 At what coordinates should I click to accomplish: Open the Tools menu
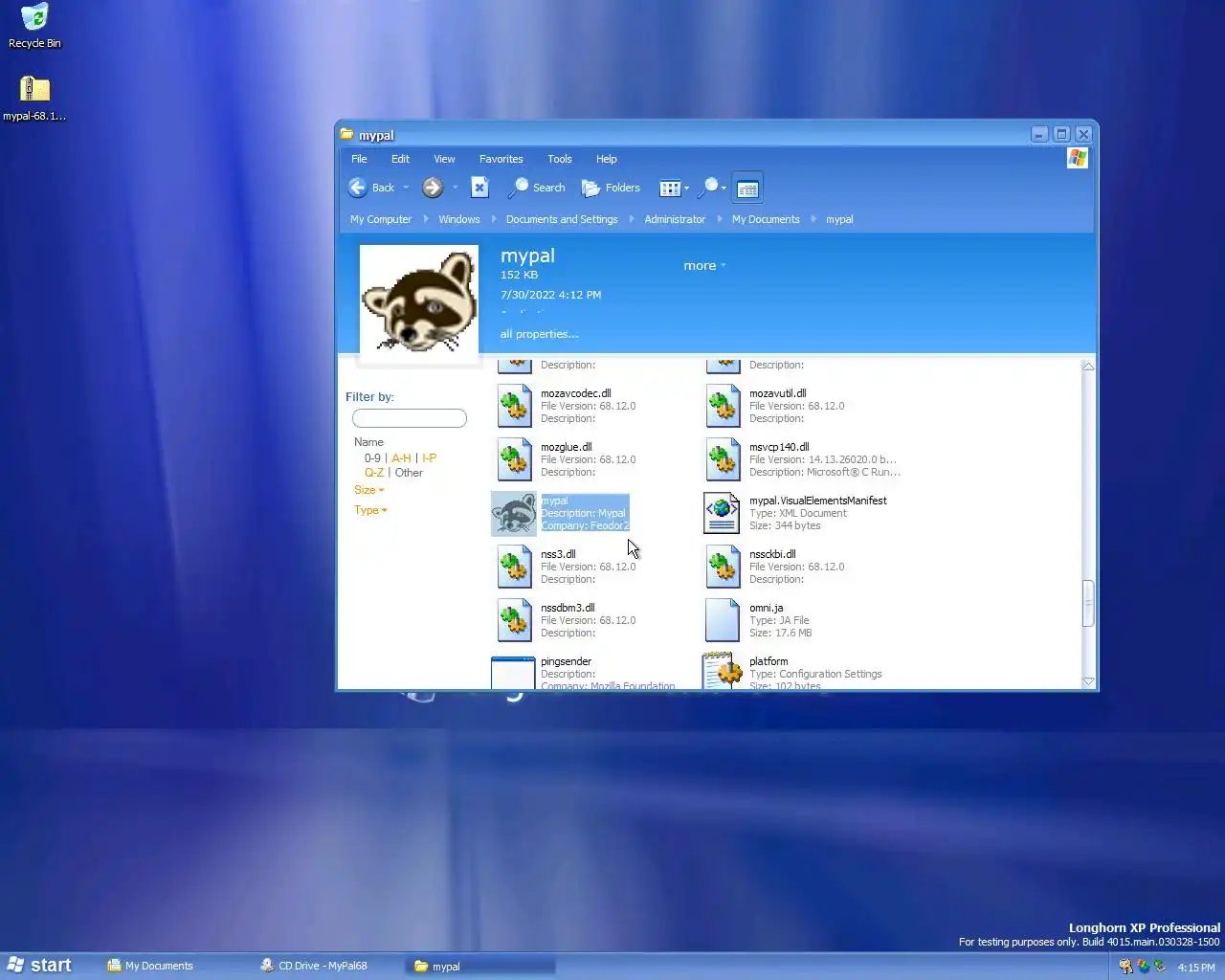560,159
